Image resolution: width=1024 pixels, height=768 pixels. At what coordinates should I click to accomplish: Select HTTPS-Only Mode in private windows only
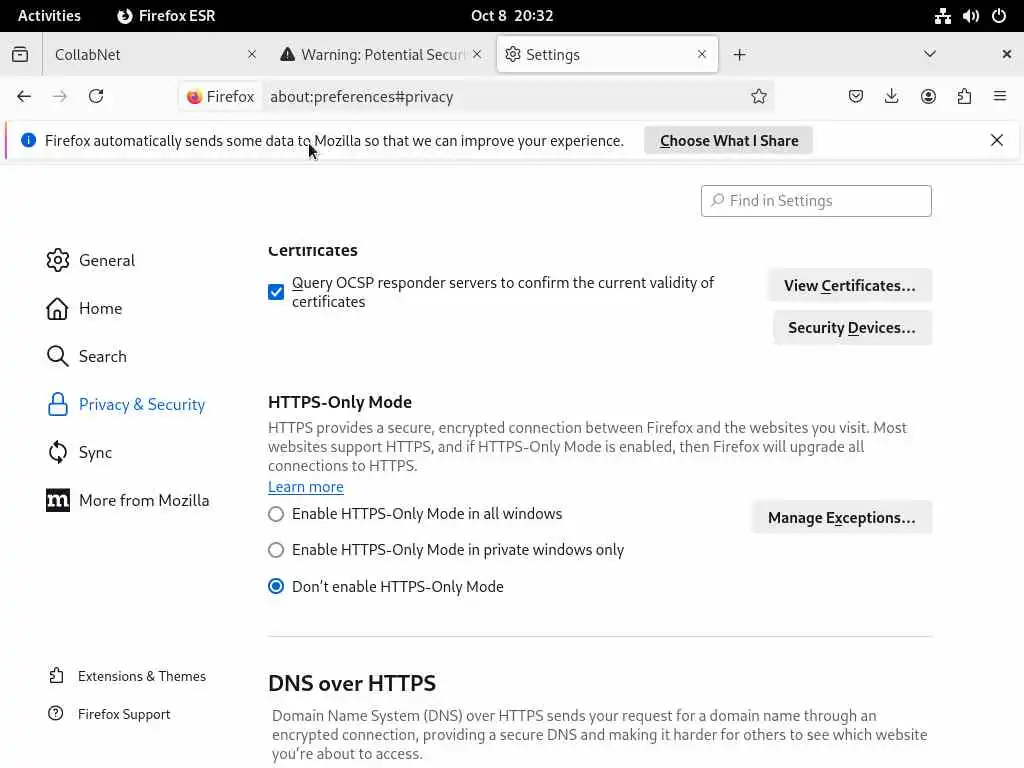pyautogui.click(x=276, y=550)
